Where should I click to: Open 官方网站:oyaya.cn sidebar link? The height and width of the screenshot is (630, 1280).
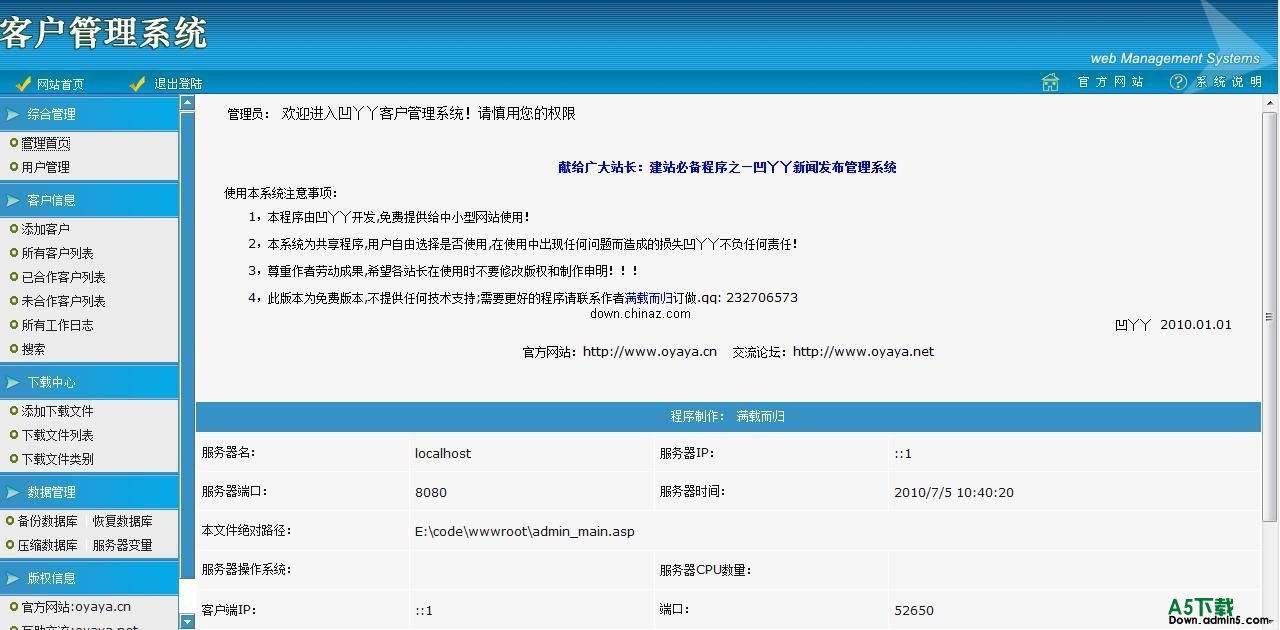tap(76, 606)
